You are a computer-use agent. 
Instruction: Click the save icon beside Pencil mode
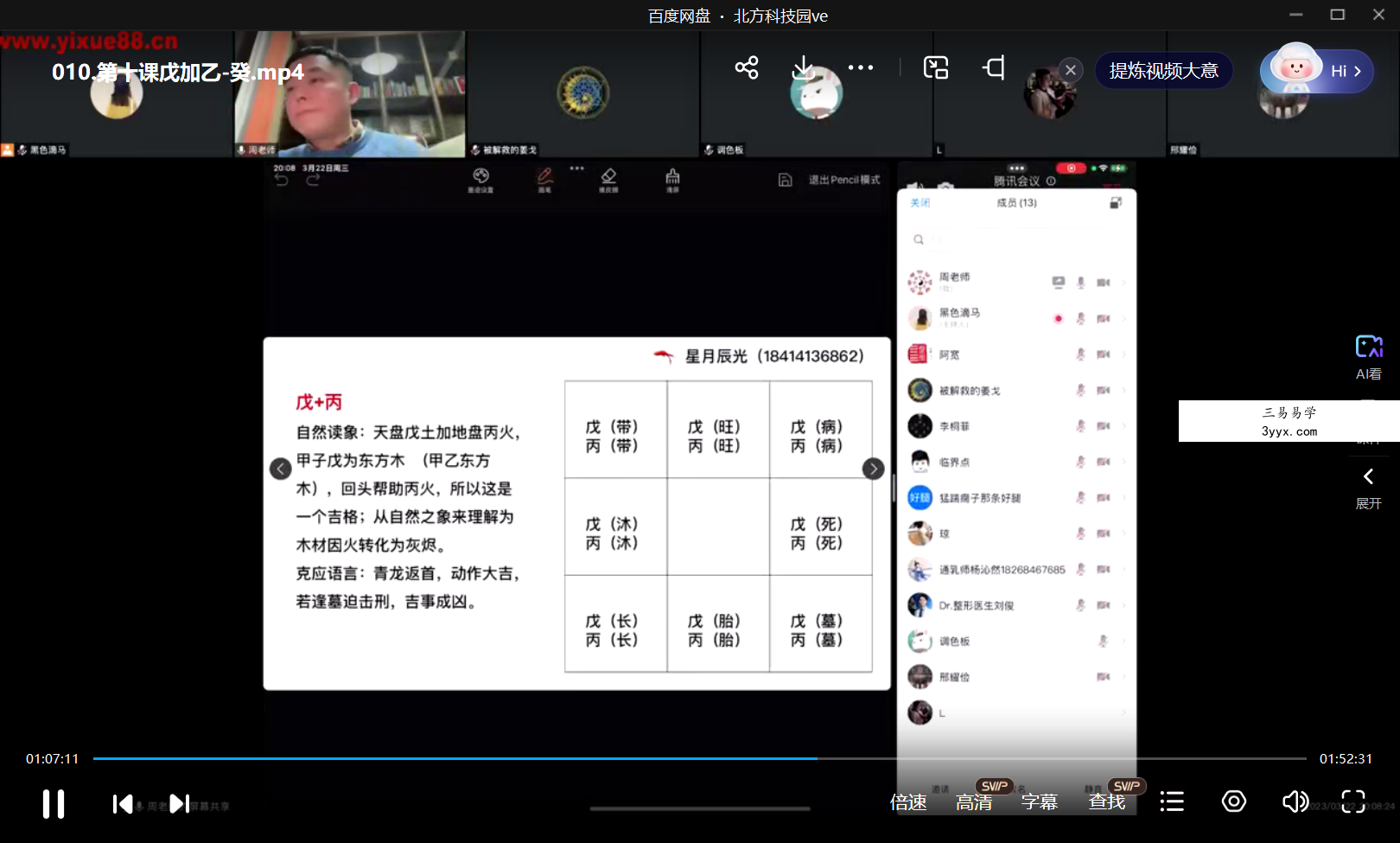point(785,180)
